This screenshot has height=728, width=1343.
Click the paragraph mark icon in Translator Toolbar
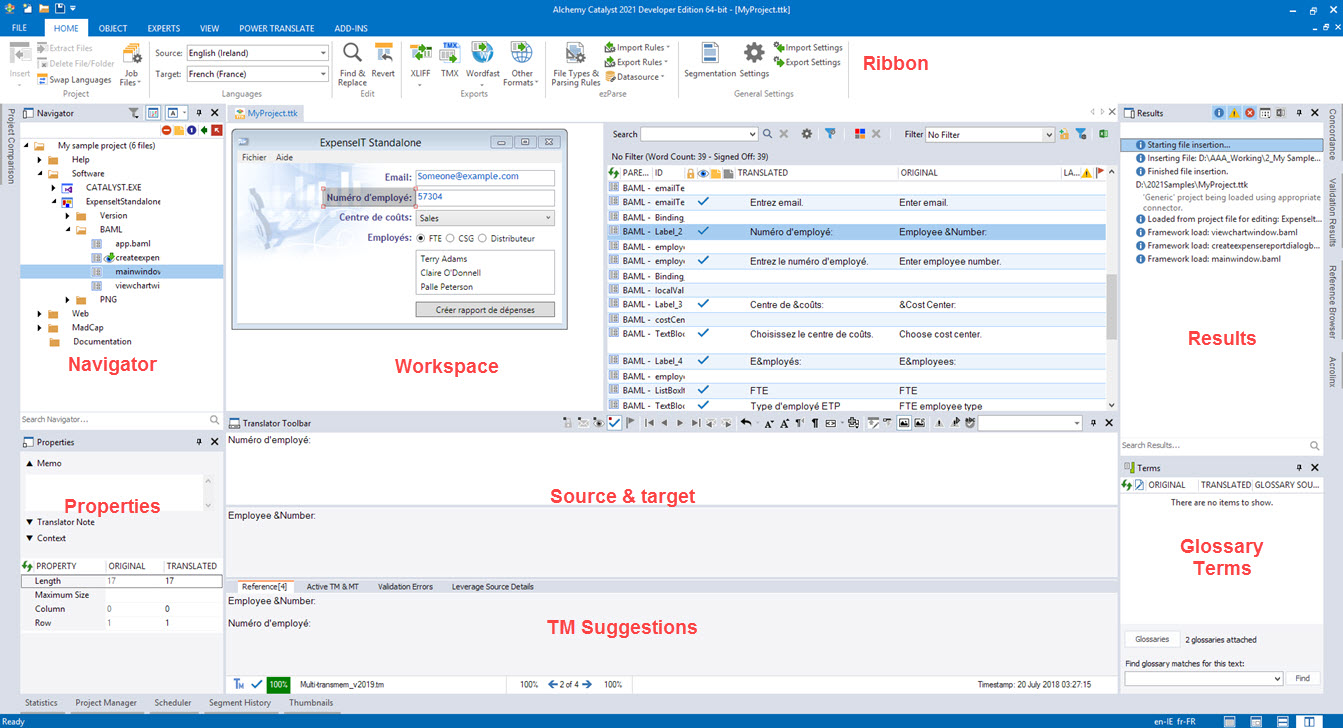pos(814,423)
